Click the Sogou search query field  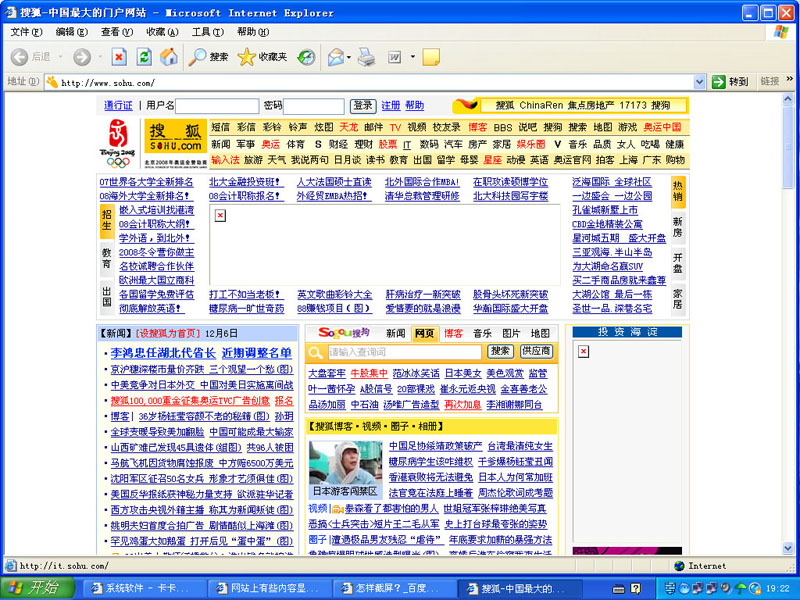pos(405,352)
